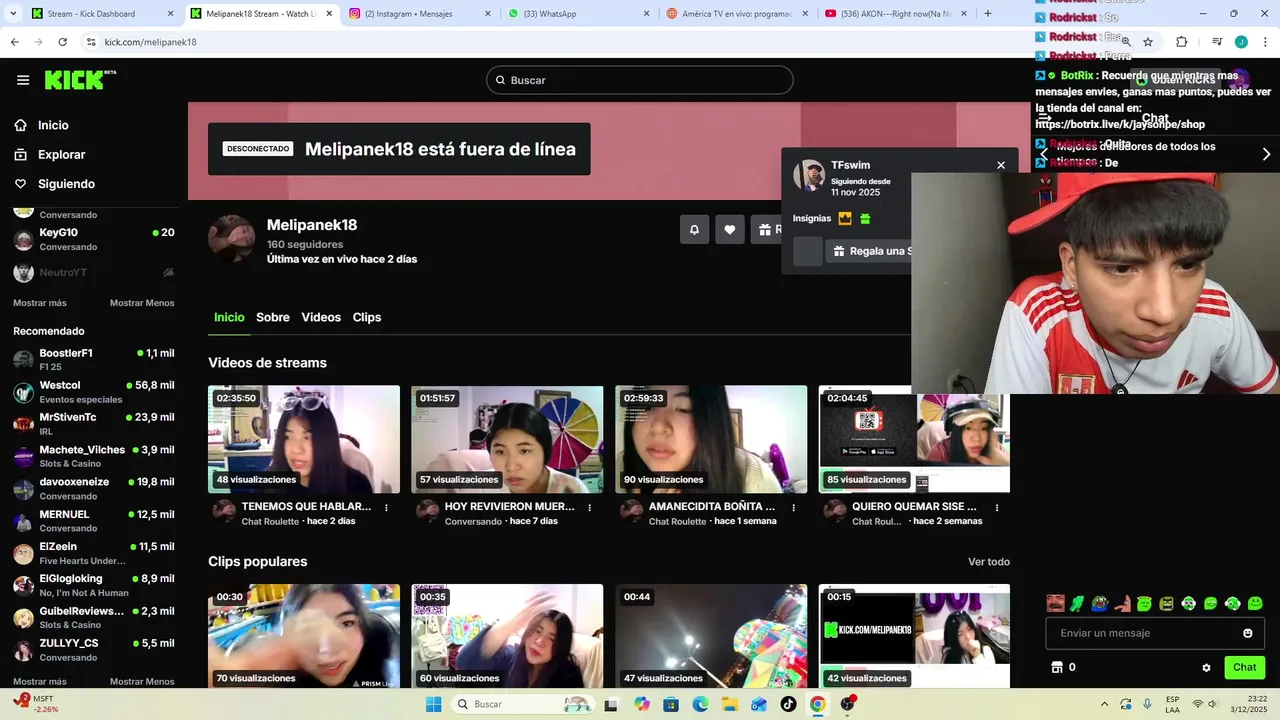Click the gift icon button beside the heart
Image resolution: width=1280 pixels, height=720 pixels.
point(766,230)
